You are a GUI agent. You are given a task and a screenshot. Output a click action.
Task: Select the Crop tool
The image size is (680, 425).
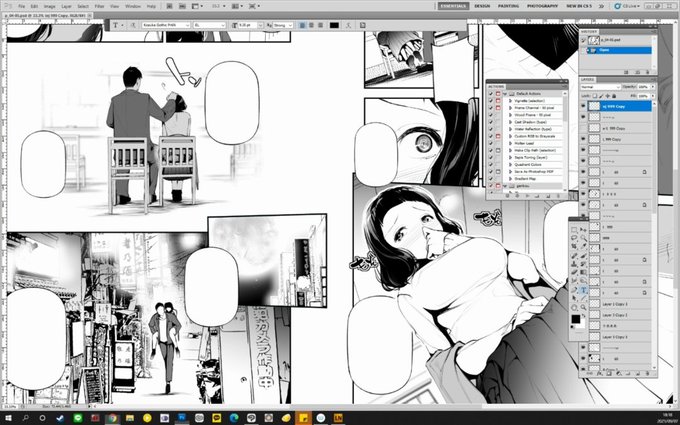point(574,246)
